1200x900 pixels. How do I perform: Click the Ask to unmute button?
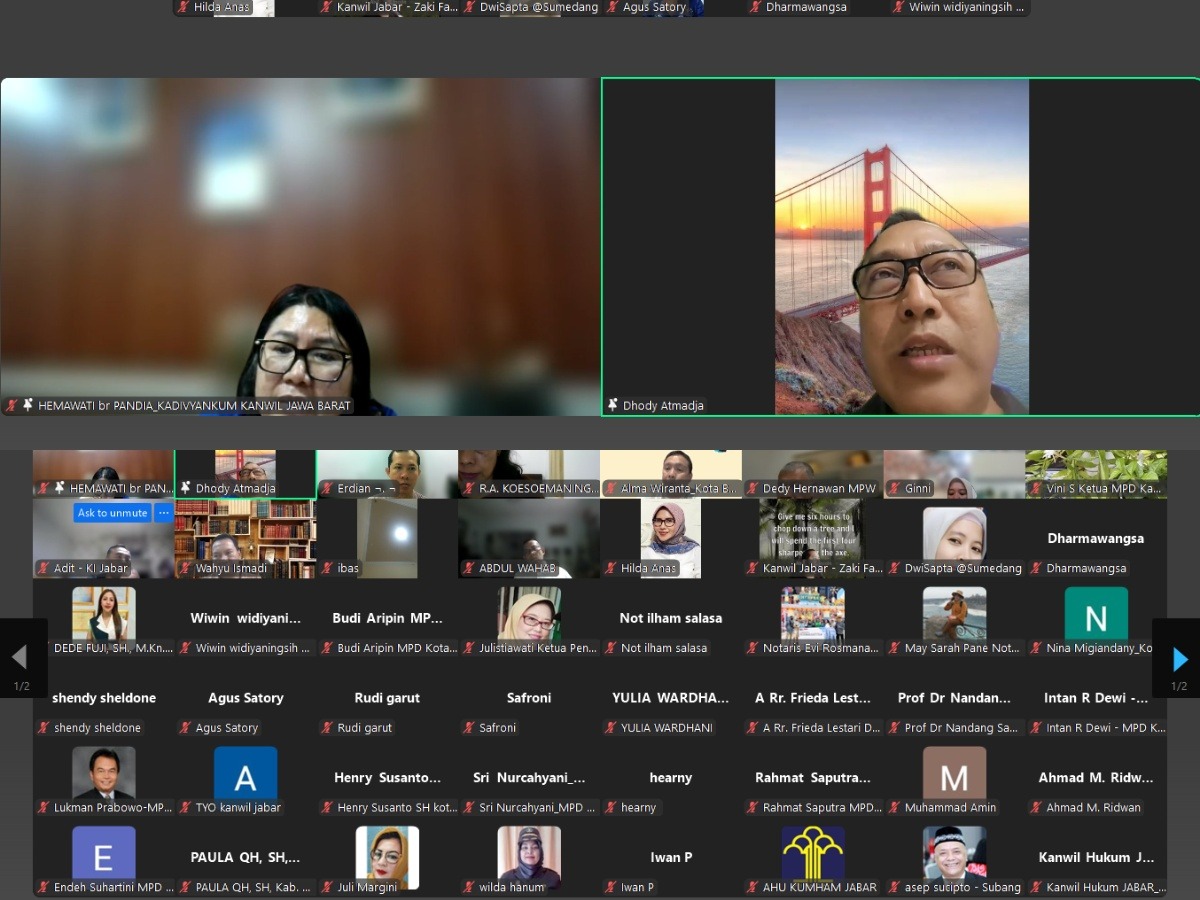coord(112,513)
